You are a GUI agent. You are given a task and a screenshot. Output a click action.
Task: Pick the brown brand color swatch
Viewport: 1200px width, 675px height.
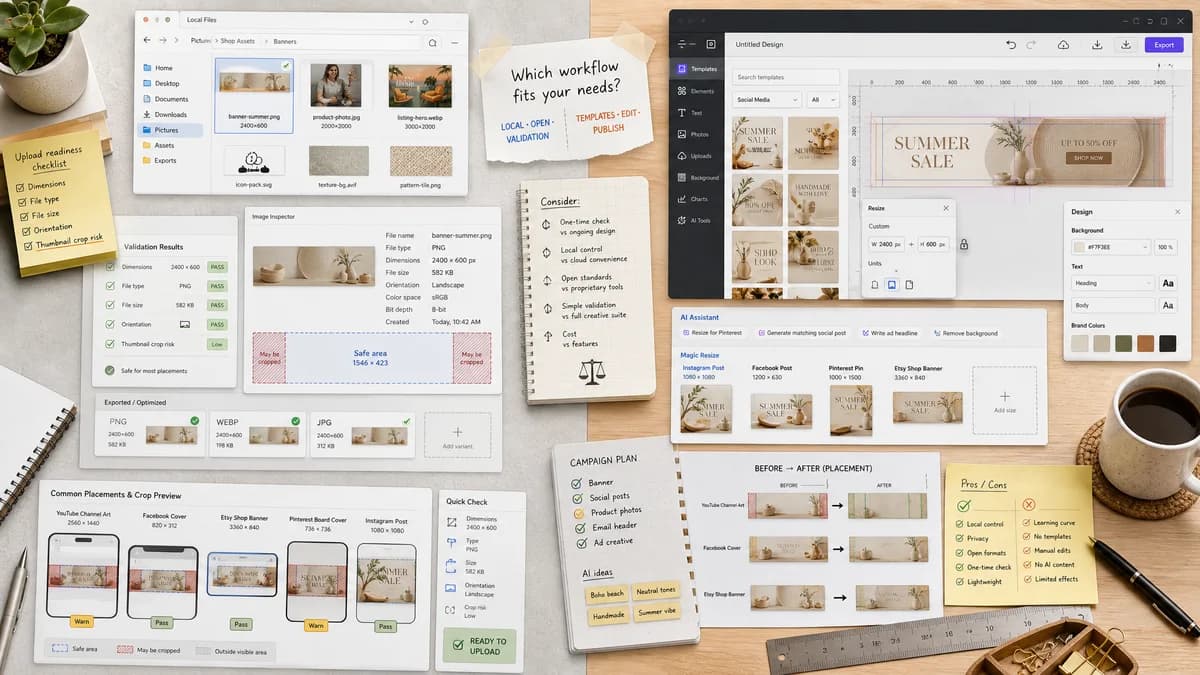click(x=1145, y=343)
